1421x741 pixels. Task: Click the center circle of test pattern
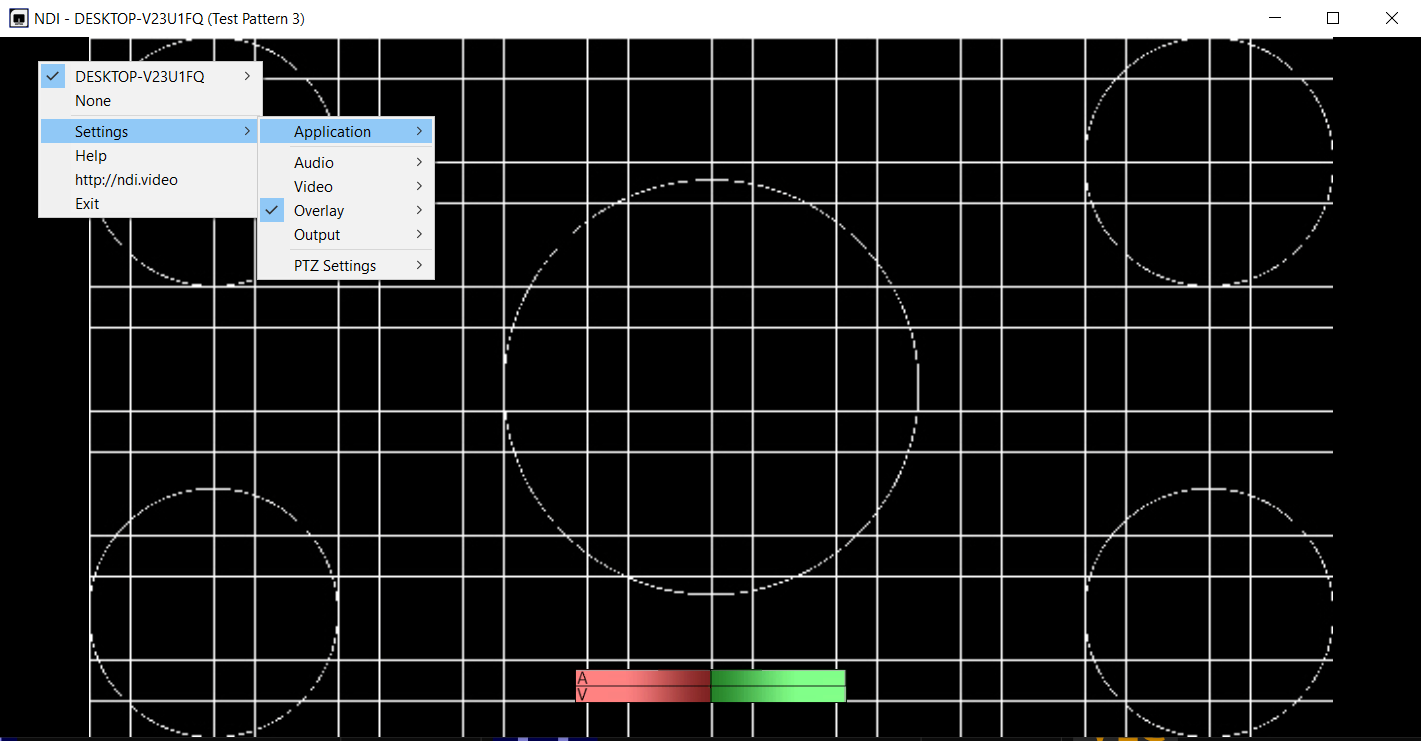click(x=711, y=388)
